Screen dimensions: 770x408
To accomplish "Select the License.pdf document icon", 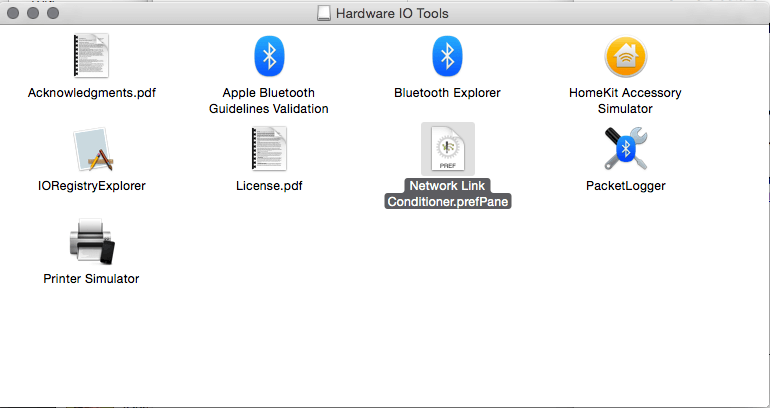I will 269,149.
